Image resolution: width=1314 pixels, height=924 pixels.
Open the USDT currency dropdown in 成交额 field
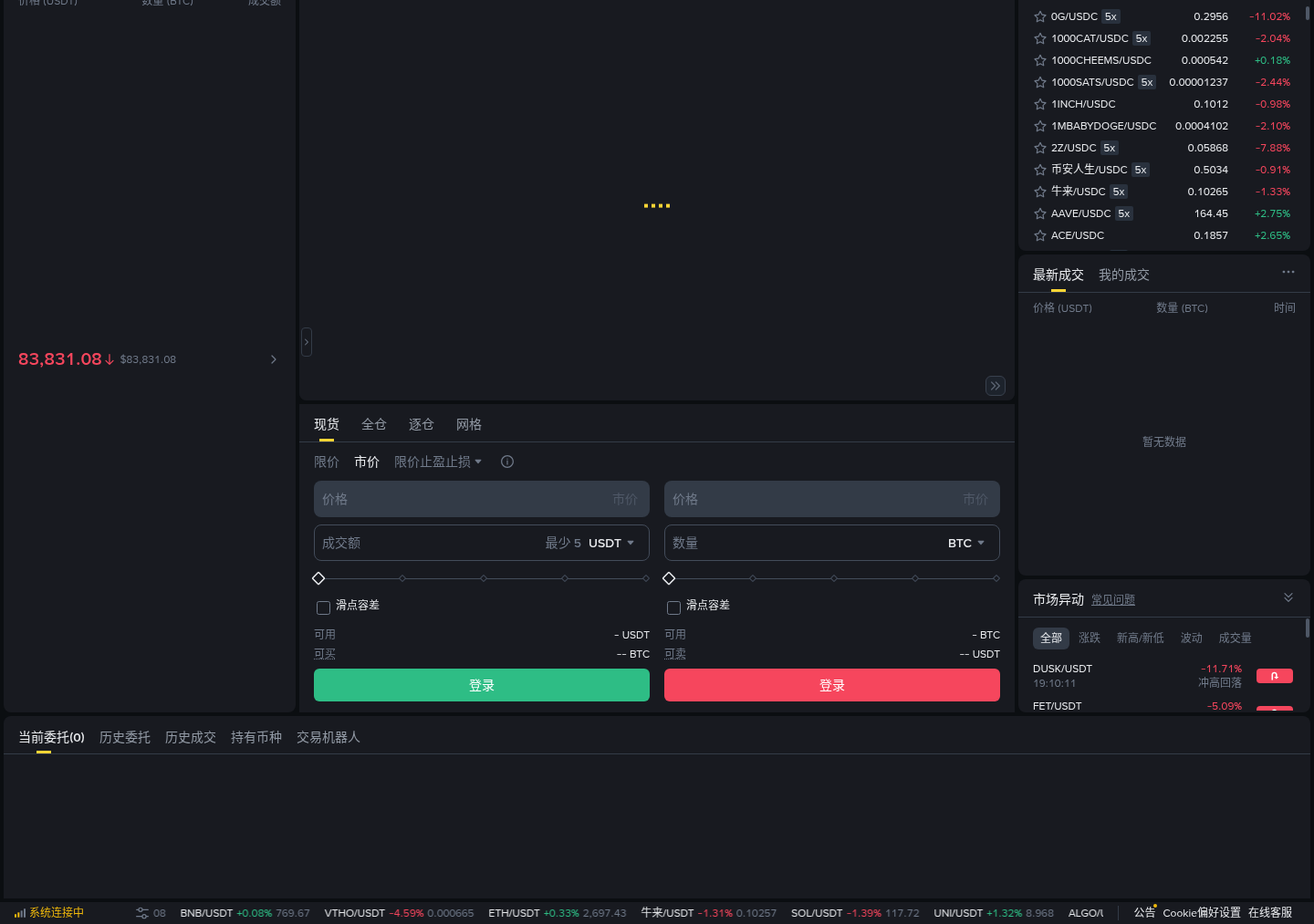pos(611,543)
